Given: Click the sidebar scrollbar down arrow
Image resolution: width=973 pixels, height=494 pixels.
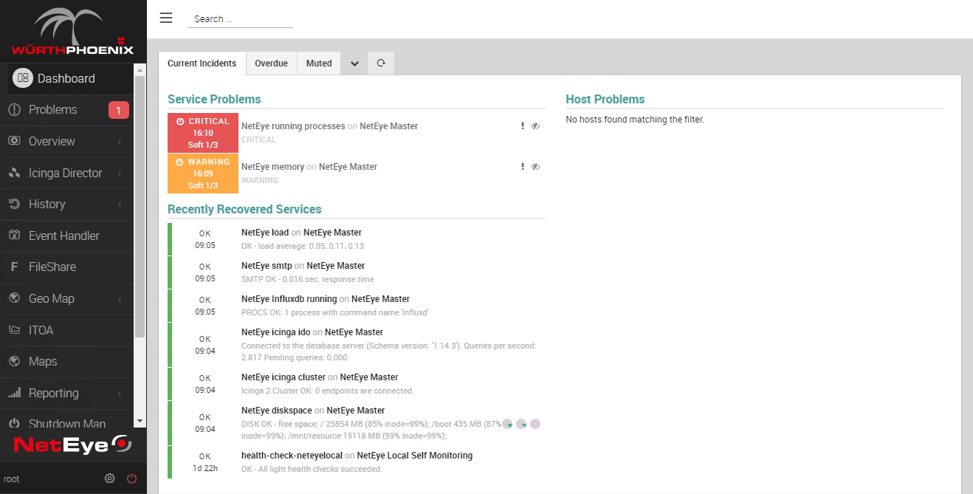Looking at the screenshot, I should [x=140, y=421].
